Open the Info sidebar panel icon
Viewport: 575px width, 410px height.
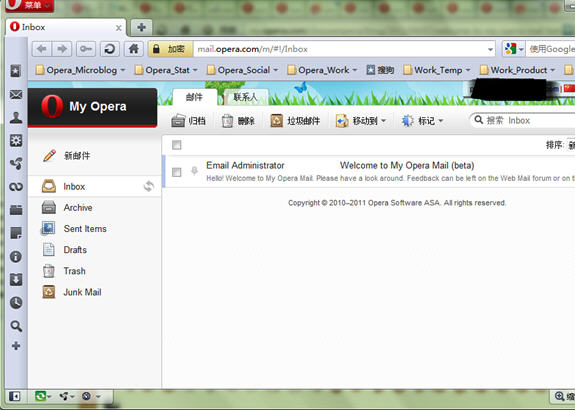16,256
